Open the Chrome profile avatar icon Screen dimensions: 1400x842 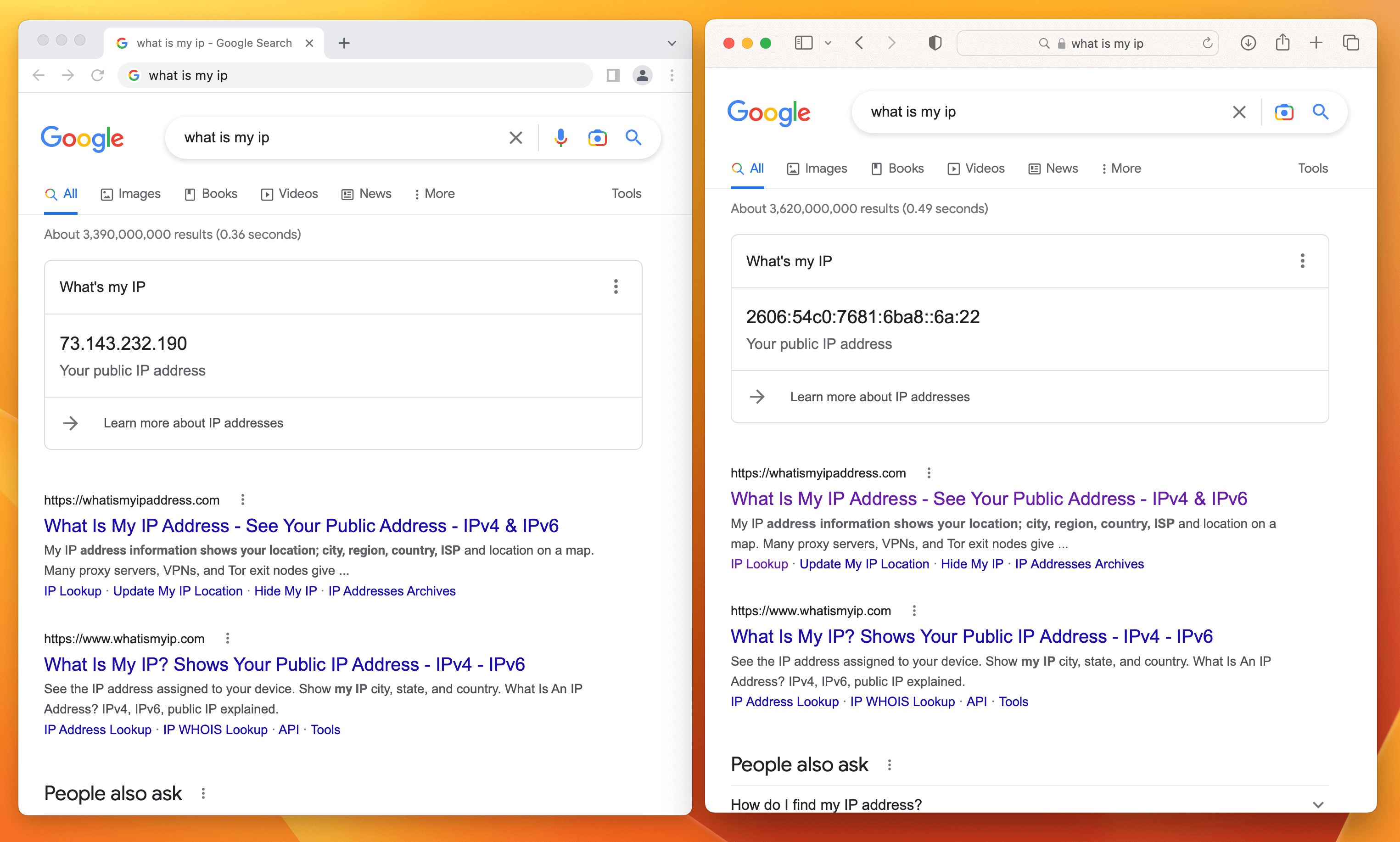pyautogui.click(x=642, y=75)
